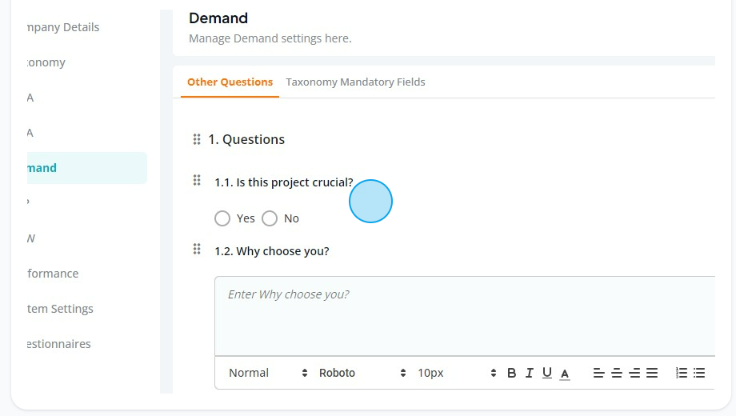
Task: Click the Why choose you text field
Action: click(x=465, y=316)
